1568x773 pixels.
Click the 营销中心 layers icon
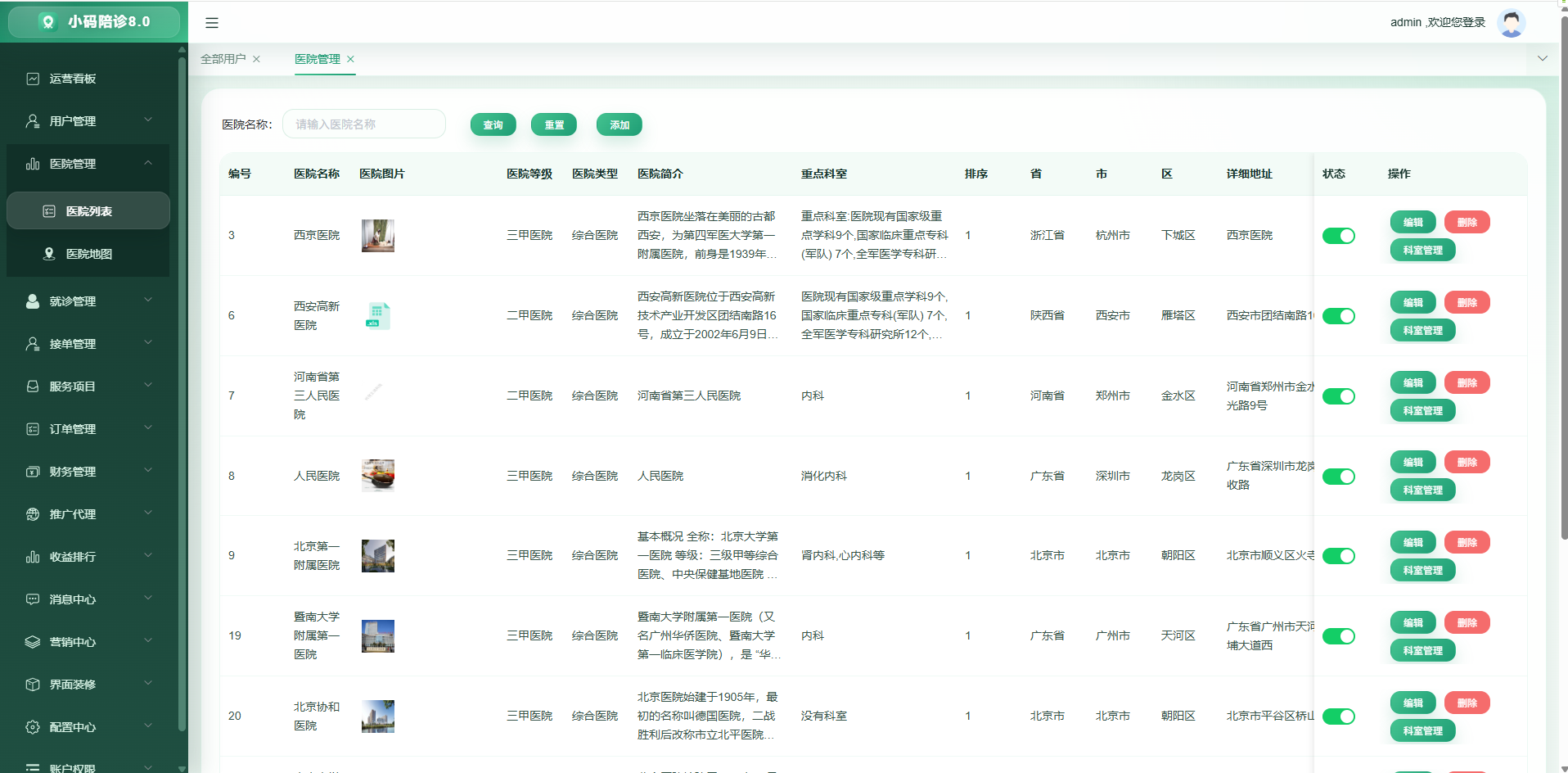point(33,642)
